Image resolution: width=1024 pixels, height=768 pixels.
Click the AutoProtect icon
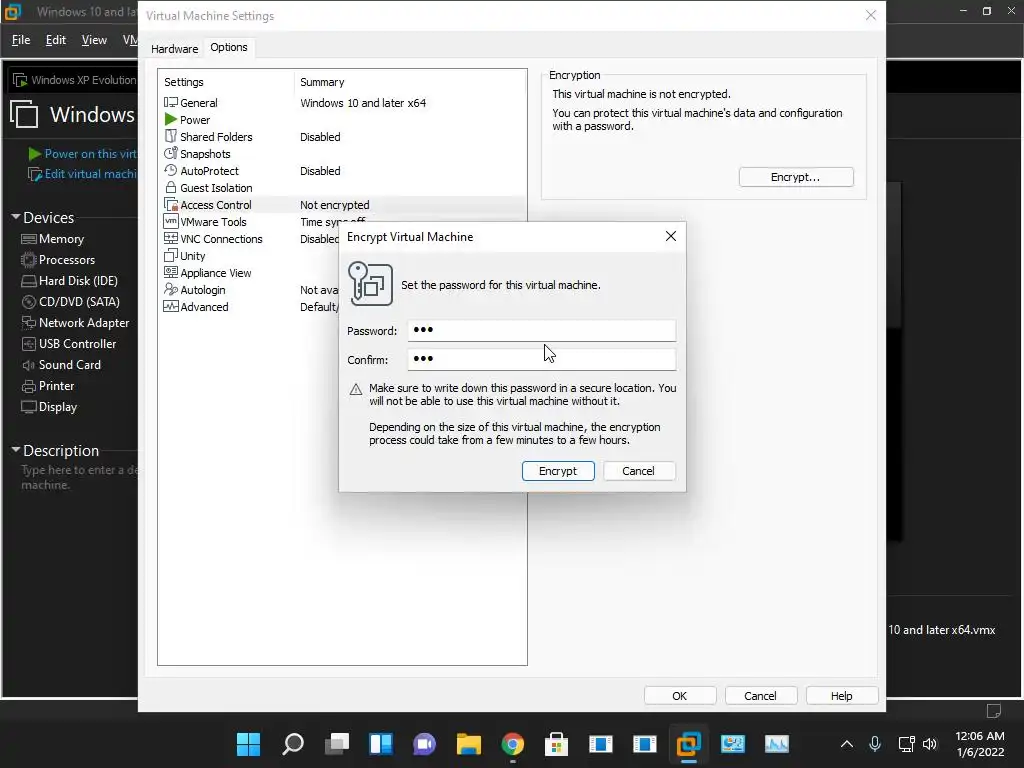[x=170, y=170]
